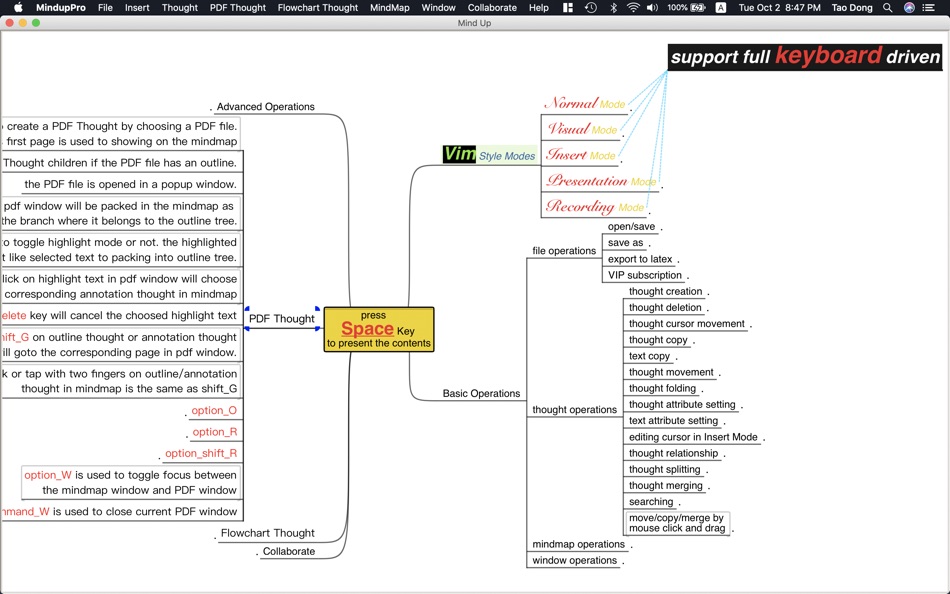Select the 'thought splitting' node
The height and width of the screenshot is (594, 950).
664,469
